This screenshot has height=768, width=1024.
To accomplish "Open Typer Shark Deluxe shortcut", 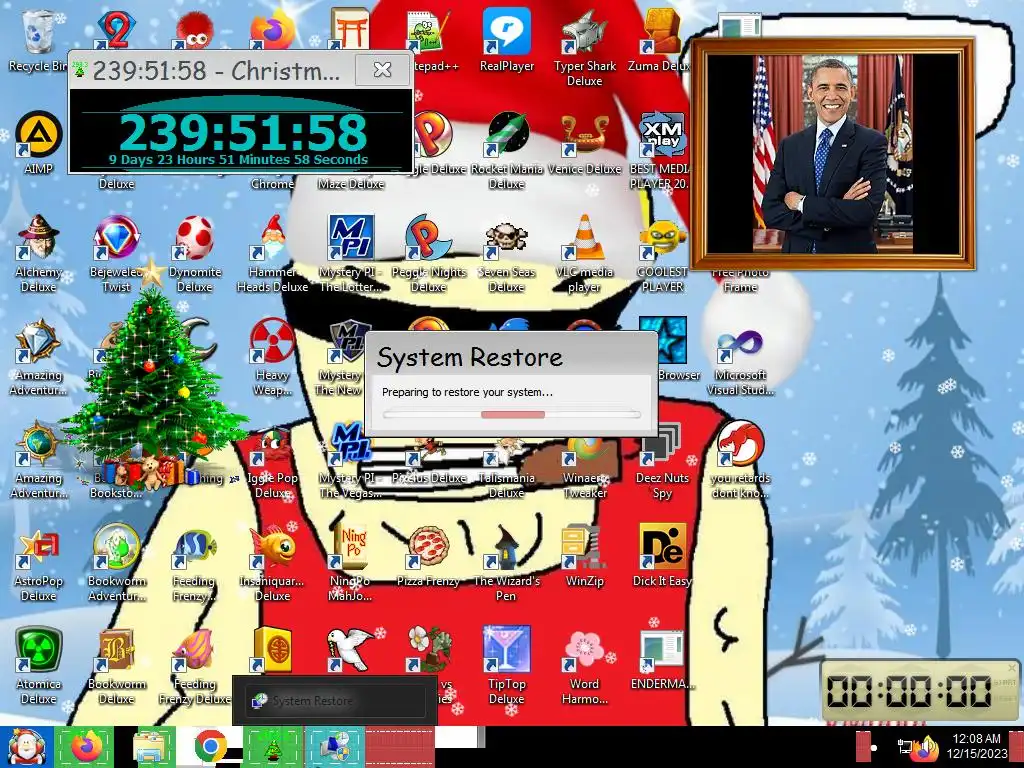I will pyautogui.click(x=584, y=48).
